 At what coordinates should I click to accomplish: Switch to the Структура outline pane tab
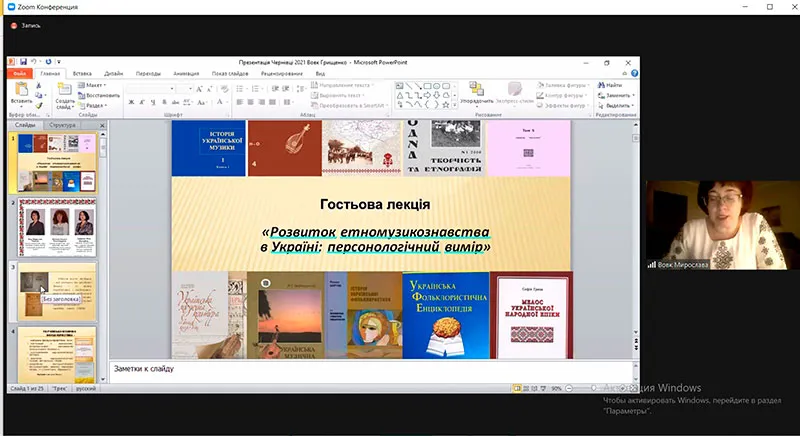click(x=62, y=125)
